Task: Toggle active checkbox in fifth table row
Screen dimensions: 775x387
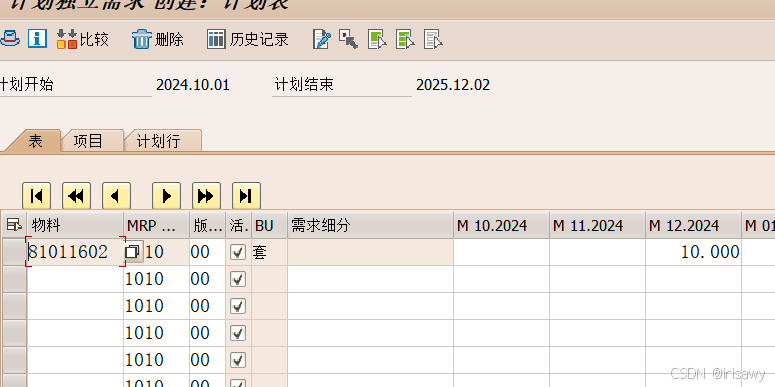Action: (x=238, y=360)
